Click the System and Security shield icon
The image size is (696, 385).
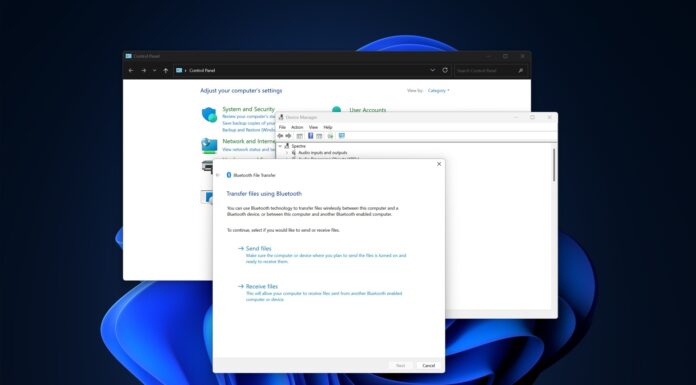(x=209, y=115)
